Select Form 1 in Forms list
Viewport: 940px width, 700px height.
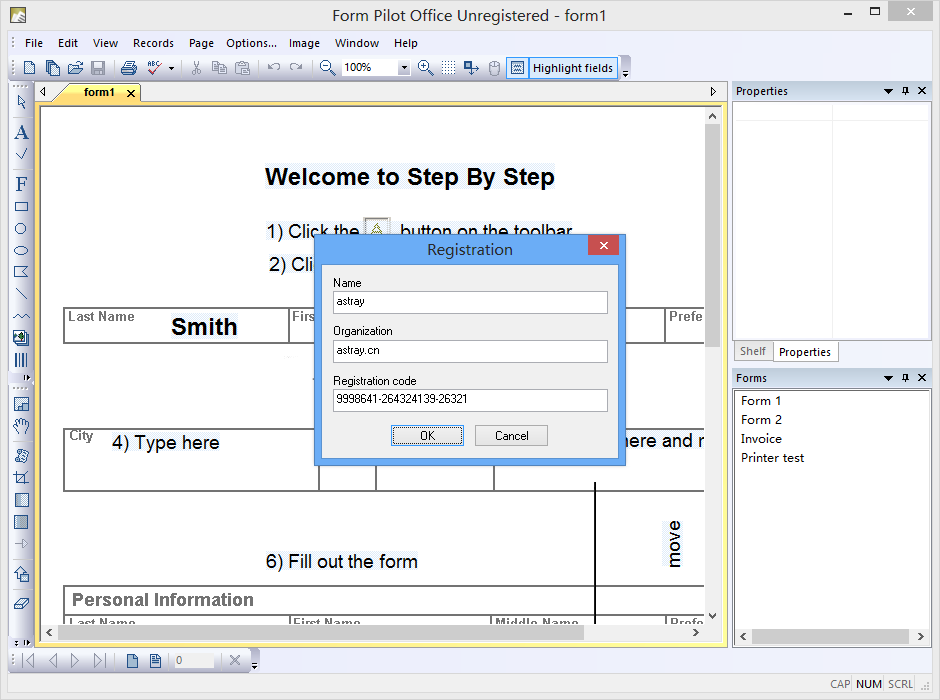click(x=761, y=401)
